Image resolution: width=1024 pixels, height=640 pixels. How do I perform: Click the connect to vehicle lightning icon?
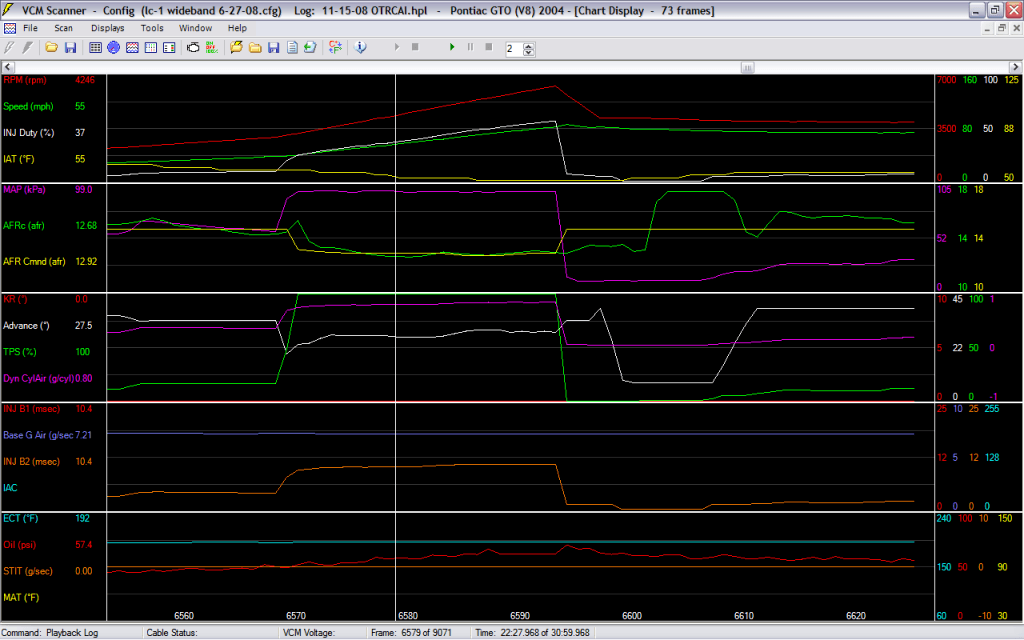pos(9,48)
